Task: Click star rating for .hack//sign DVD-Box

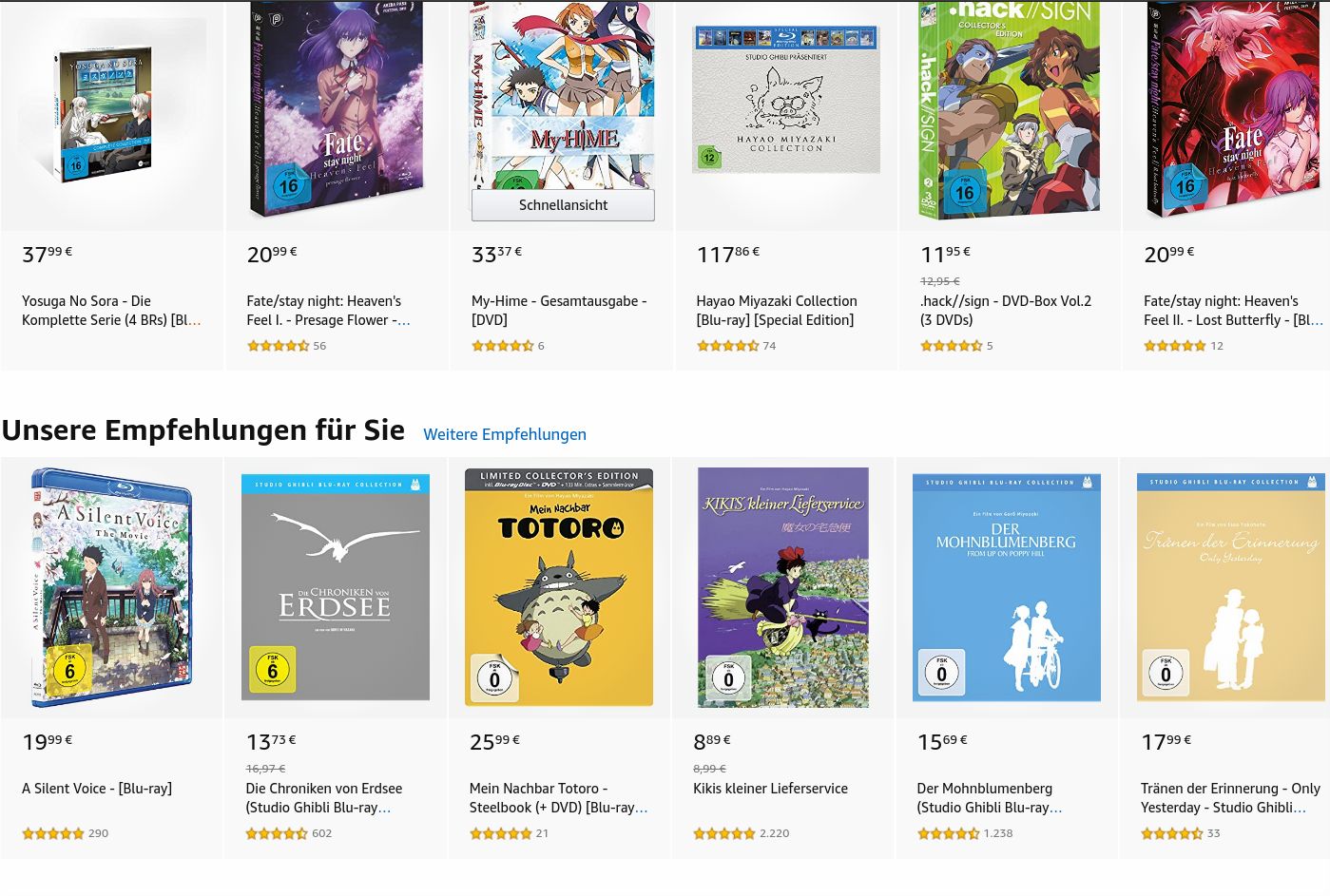Action: tap(951, 346)
